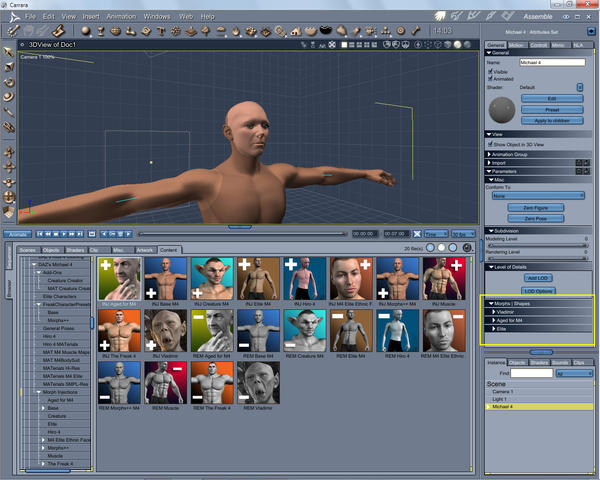Click the Add LOD button
600x480 pixels.
[538, 278]
